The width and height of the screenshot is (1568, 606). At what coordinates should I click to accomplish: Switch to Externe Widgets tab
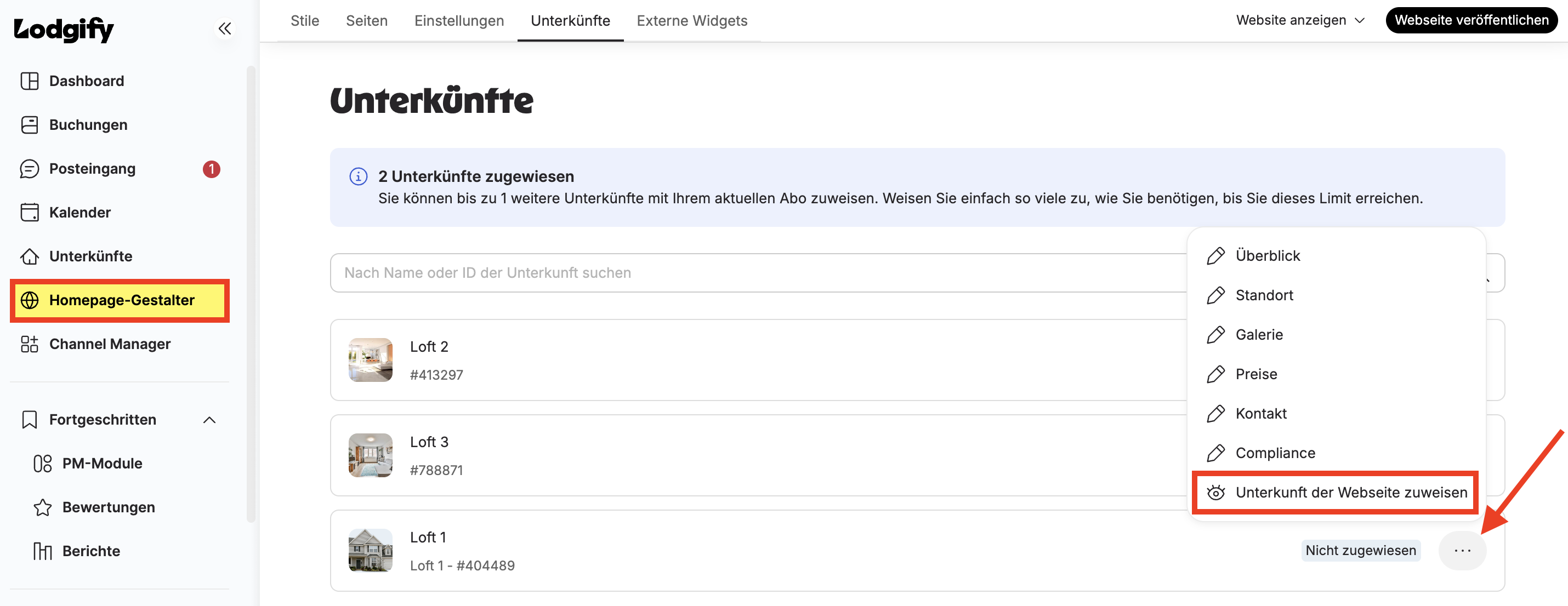coord(691,21)
